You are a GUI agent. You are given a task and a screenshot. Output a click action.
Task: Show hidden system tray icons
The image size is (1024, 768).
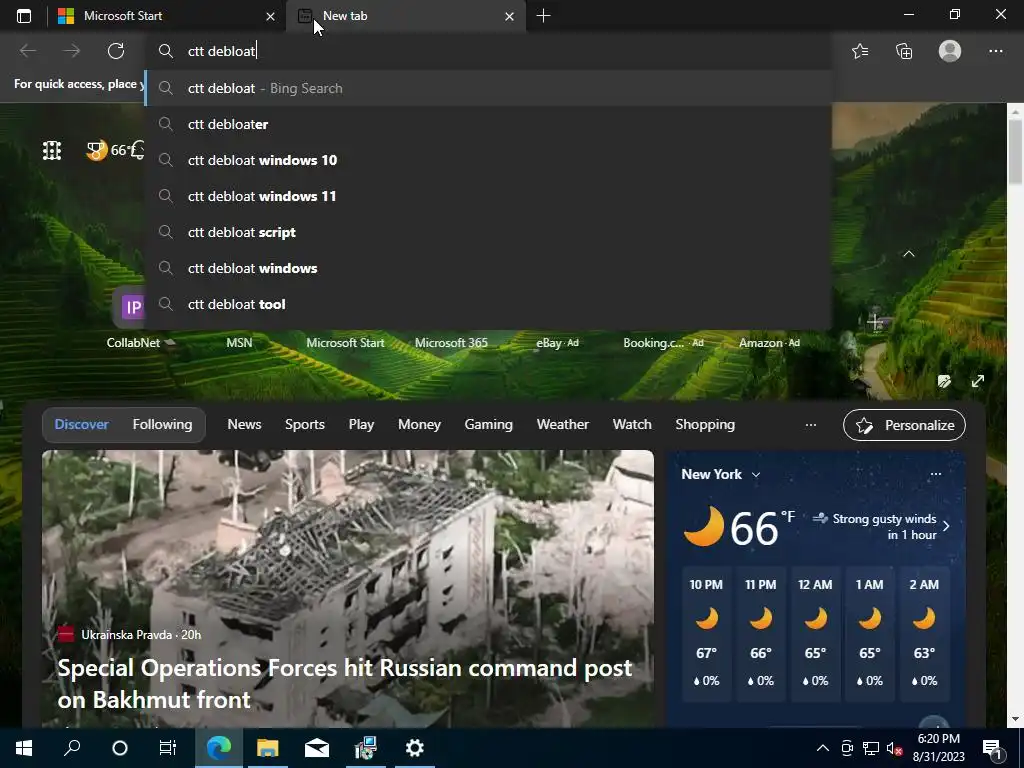[x=823, y=748]
